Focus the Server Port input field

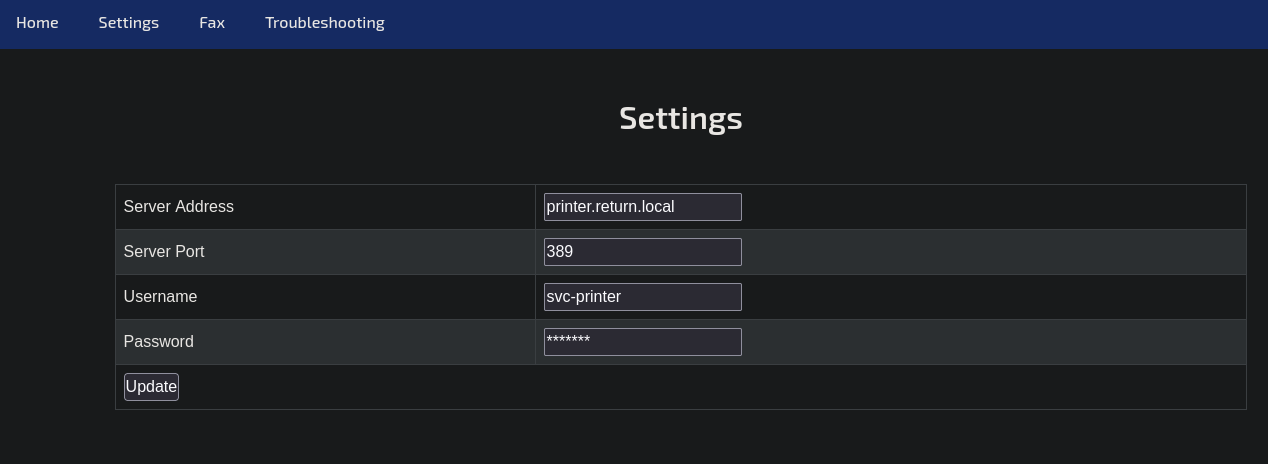(643, 252)
